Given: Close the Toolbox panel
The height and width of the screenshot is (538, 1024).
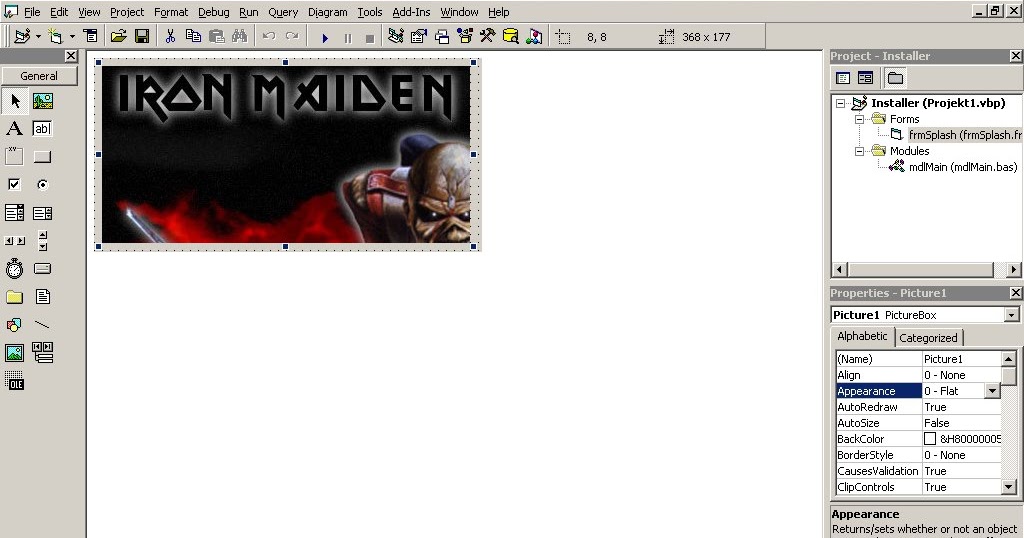Looking at the screenshot, I should tap(71, 56).
